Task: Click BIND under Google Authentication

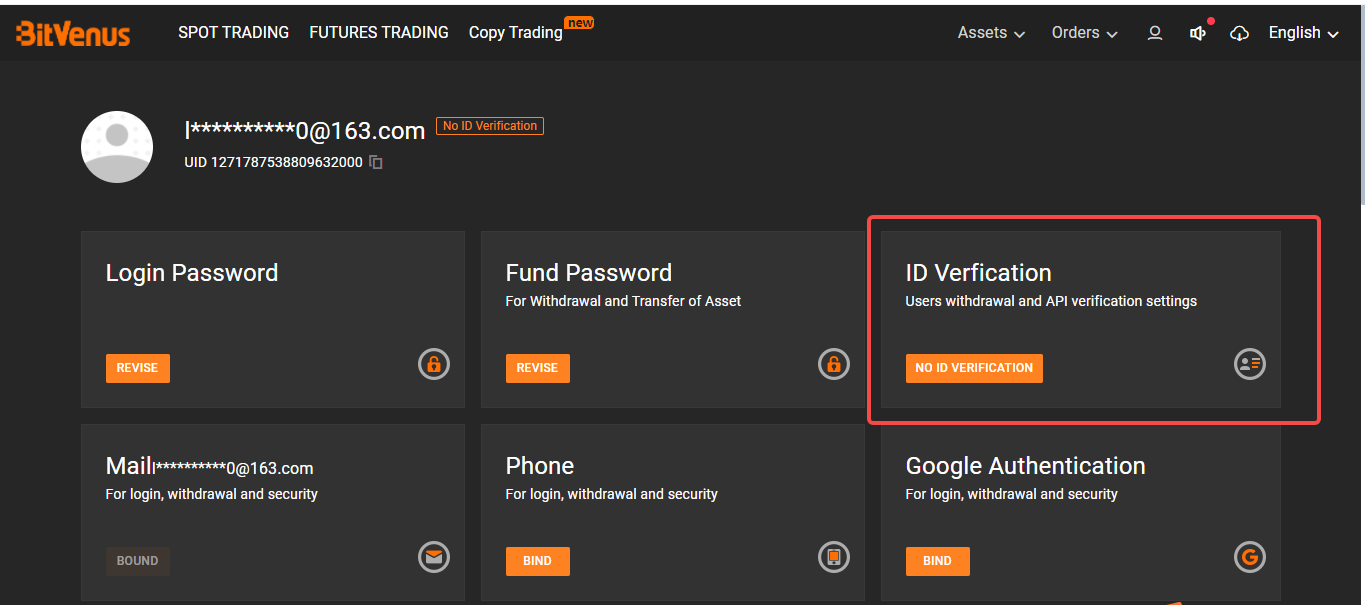Action: coord(938,561)
